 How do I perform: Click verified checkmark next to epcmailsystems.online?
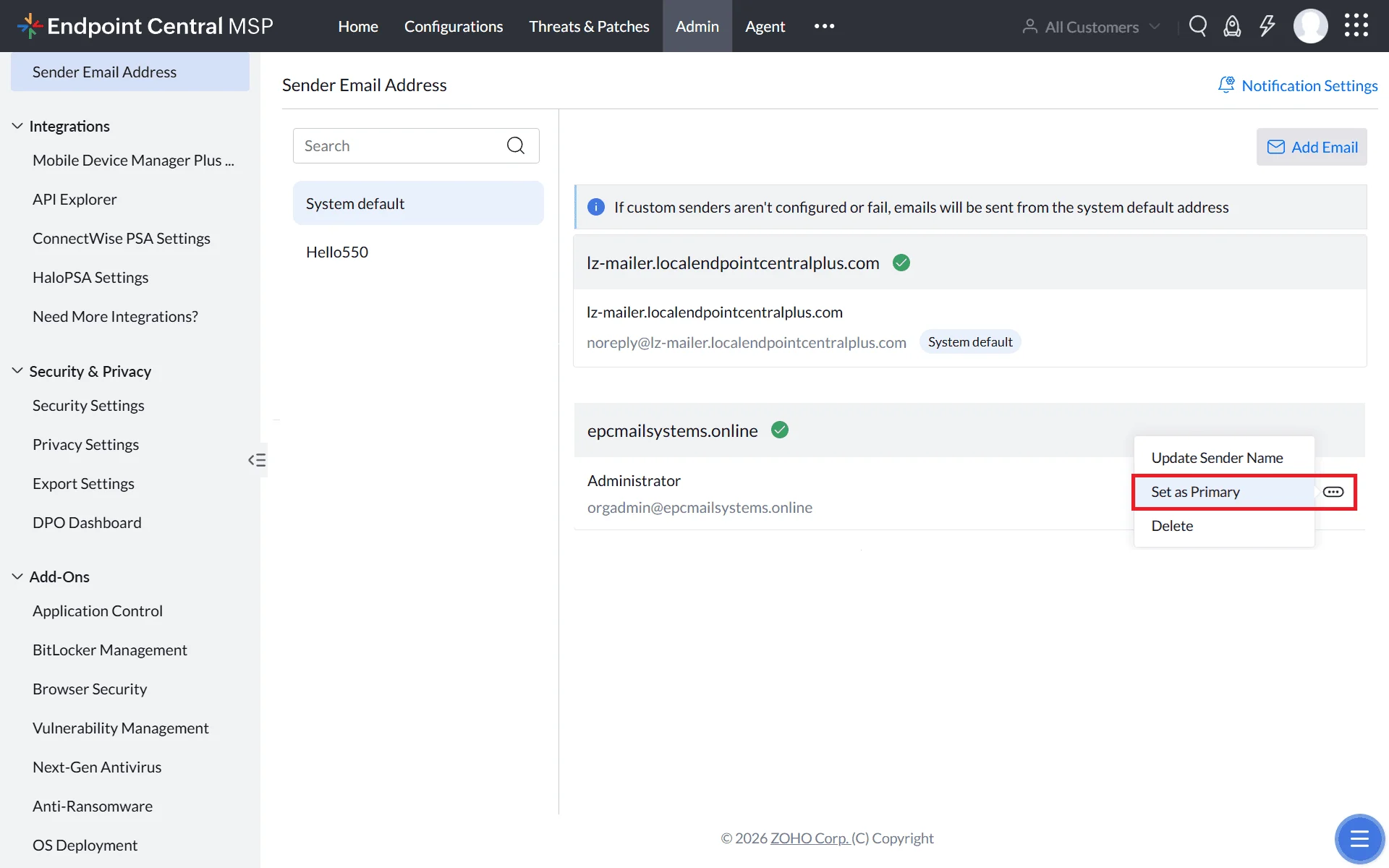779,430
